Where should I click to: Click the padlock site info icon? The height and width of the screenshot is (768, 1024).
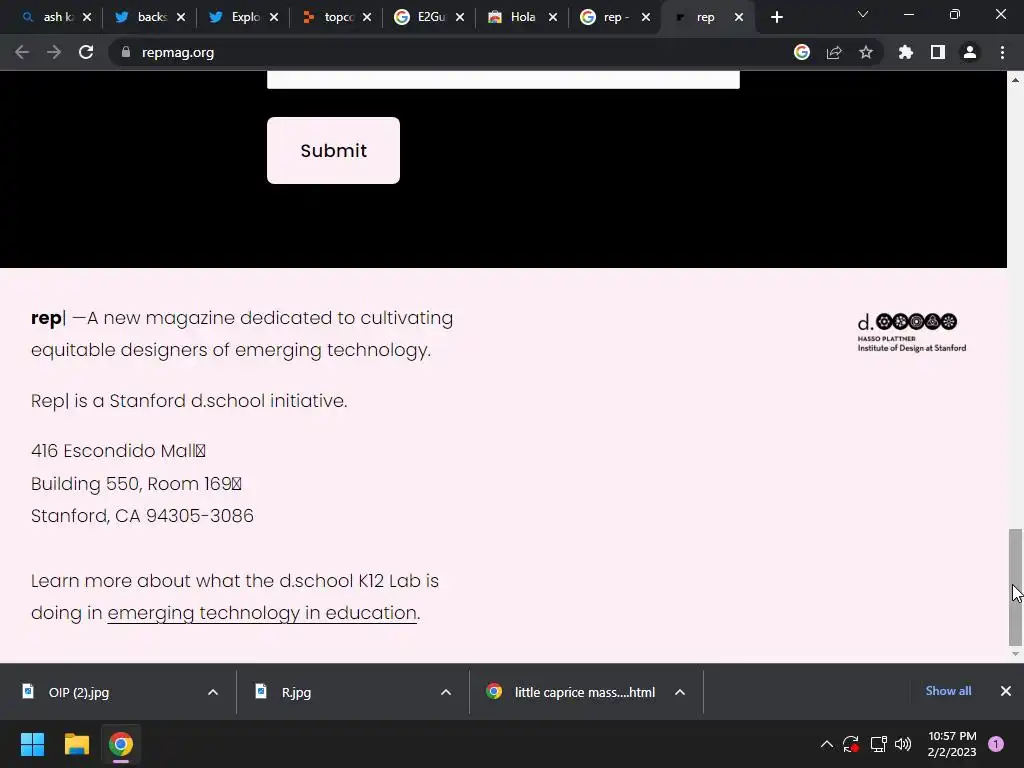tap(126, 52)
